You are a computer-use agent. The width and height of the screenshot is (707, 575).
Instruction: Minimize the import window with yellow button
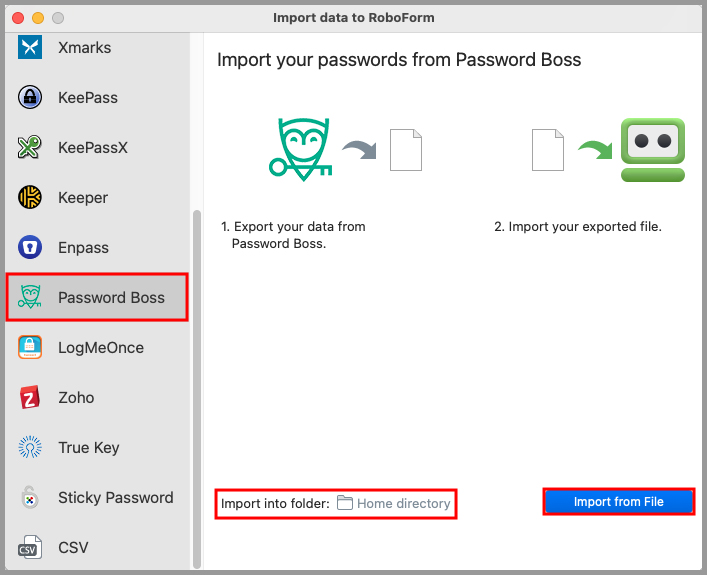38,18
